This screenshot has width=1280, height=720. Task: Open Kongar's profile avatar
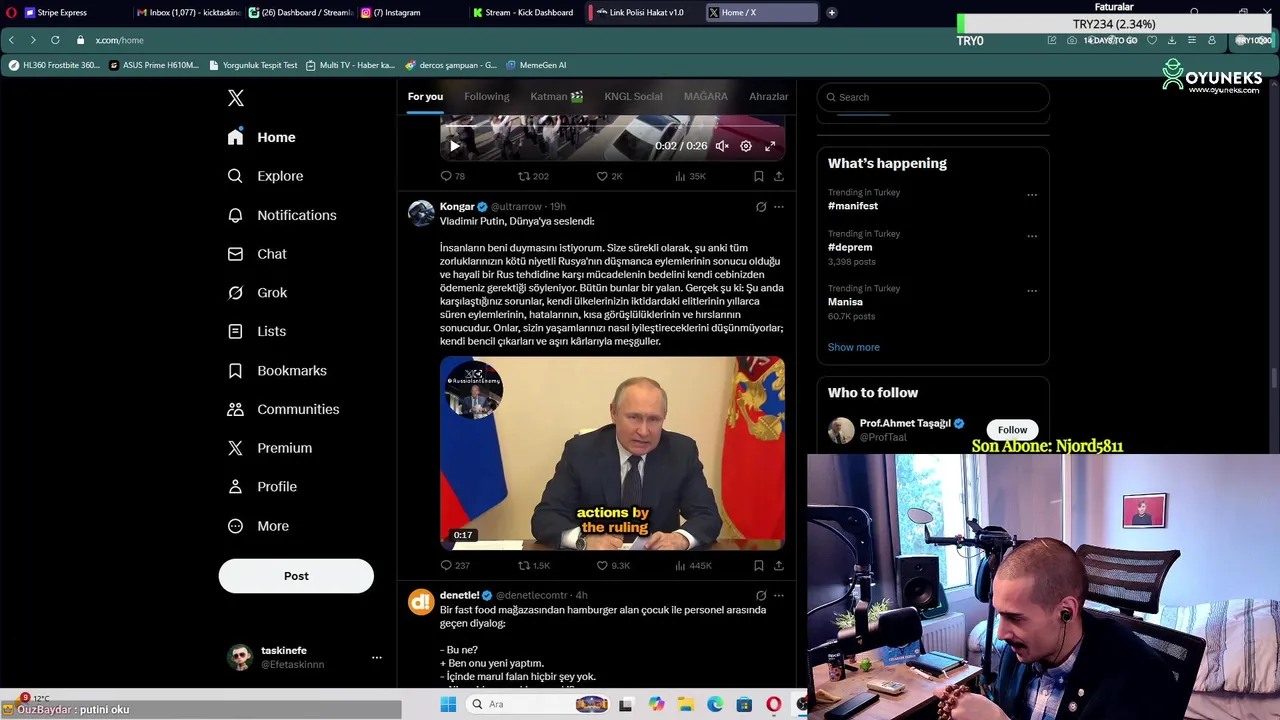pyautogui.click(x=421, y=213)
